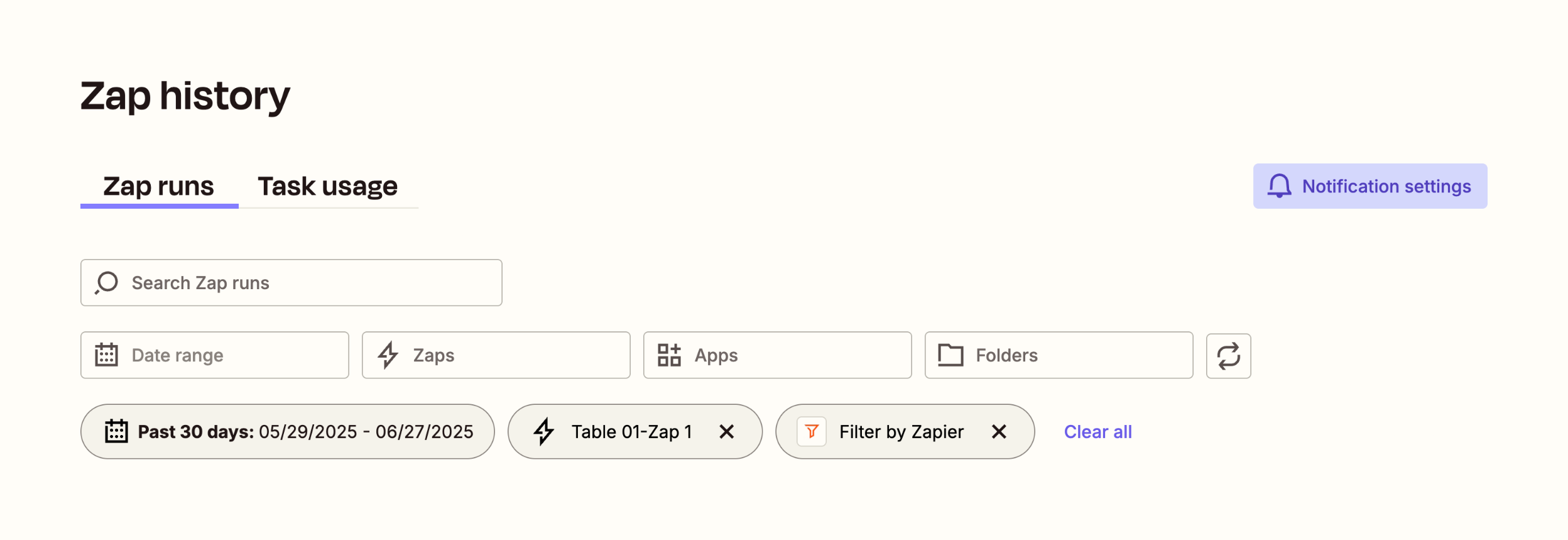Dismiss the Past 30 days date chip
The width and height of the screenshot is (1568, 540).
(287, 431)
